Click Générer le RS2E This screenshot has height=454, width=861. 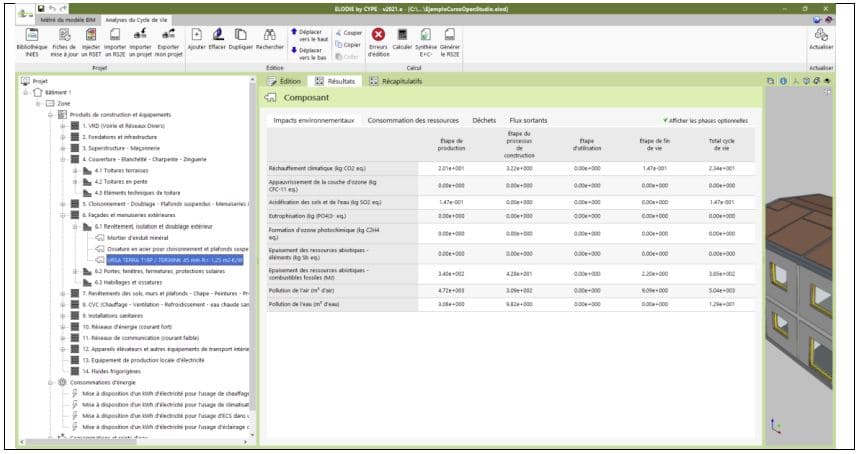click(x=450, y=42)
